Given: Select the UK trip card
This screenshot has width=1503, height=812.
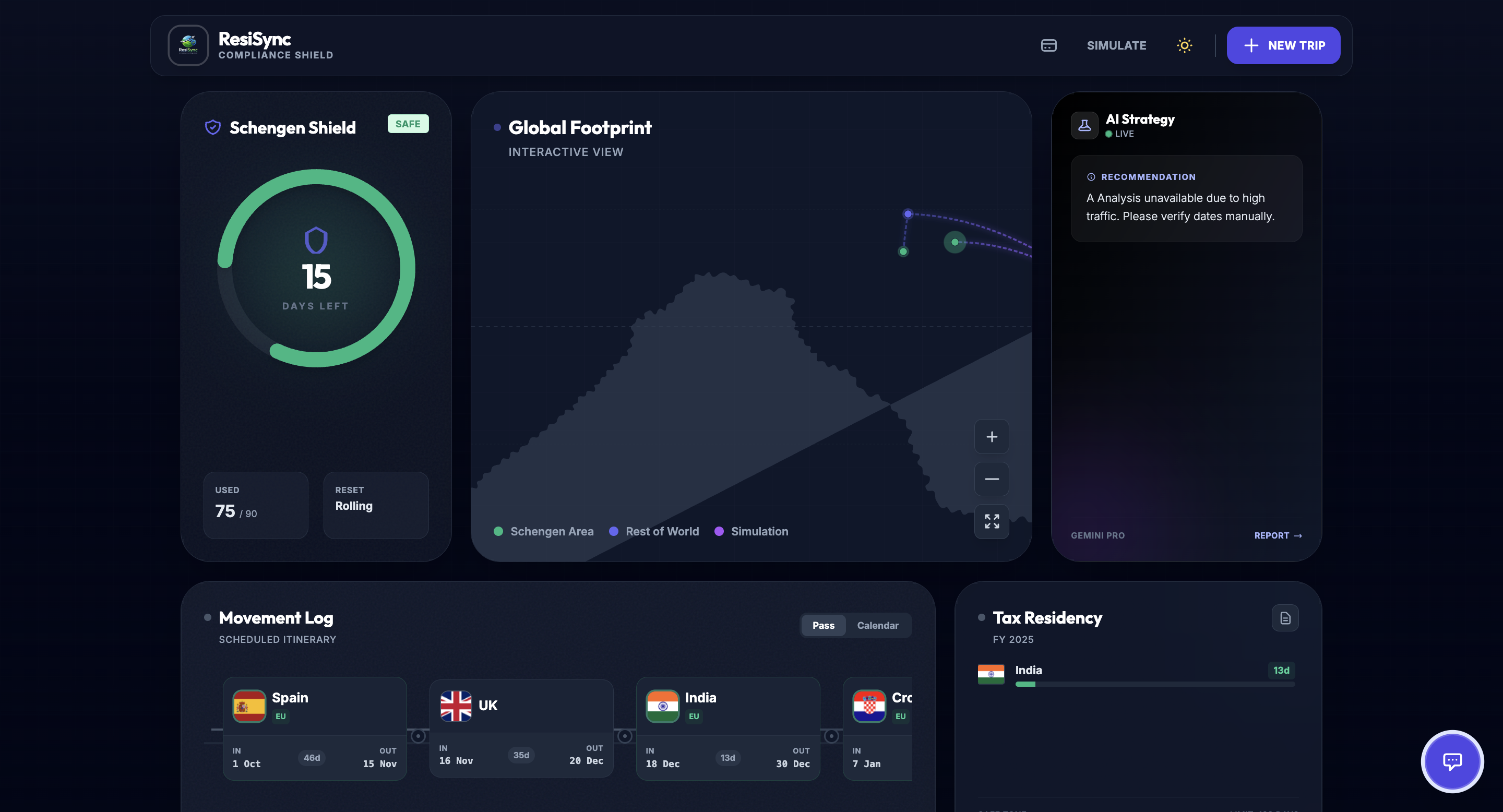Looking at the screenshot, I should coord(520,727).
